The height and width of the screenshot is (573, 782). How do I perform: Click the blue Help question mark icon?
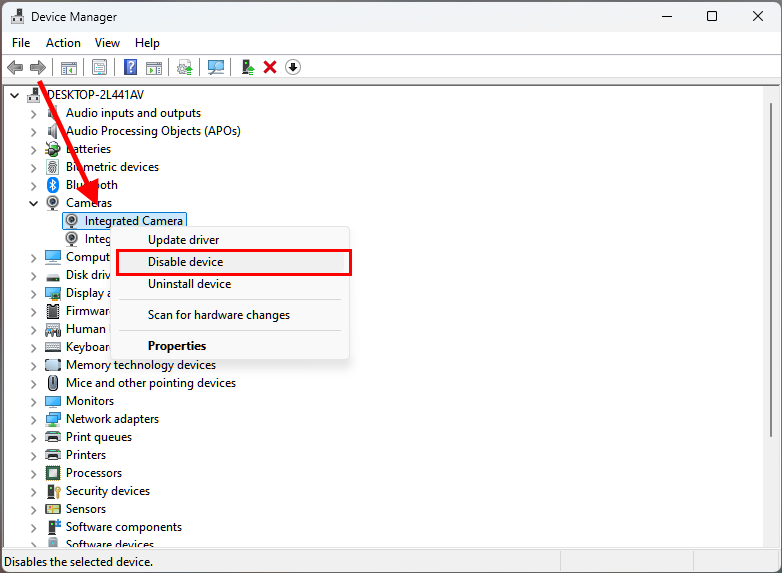pyautogui.click(x=130, y=67)
